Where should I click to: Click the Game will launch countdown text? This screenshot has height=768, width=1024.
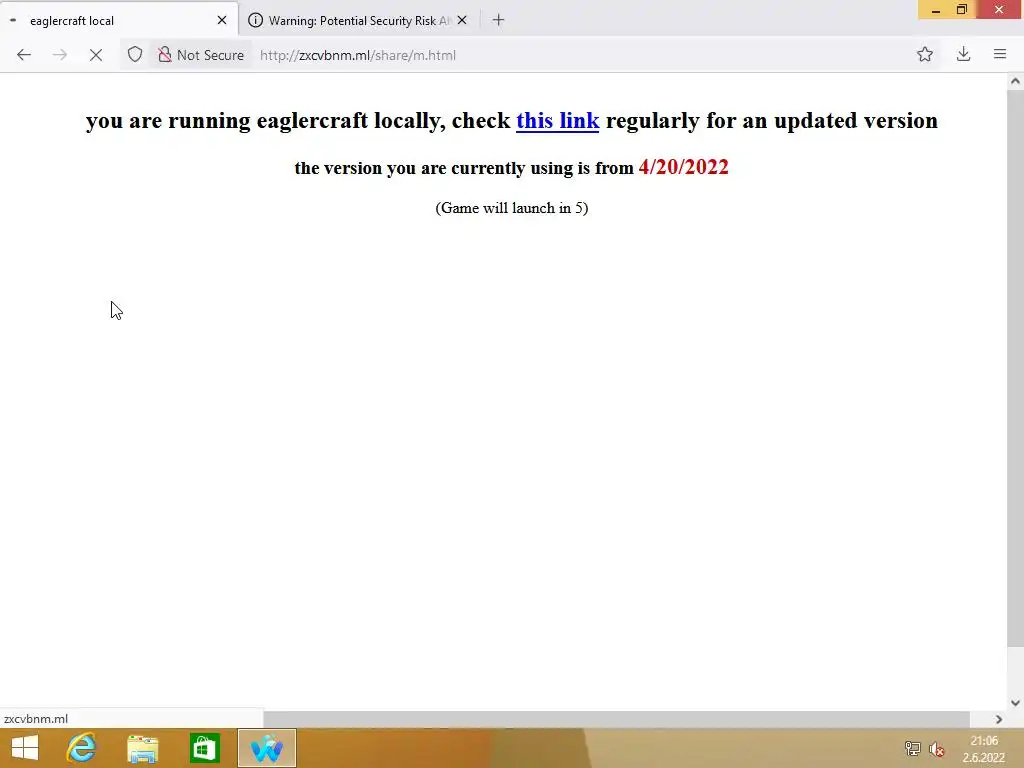coord(512,208)
